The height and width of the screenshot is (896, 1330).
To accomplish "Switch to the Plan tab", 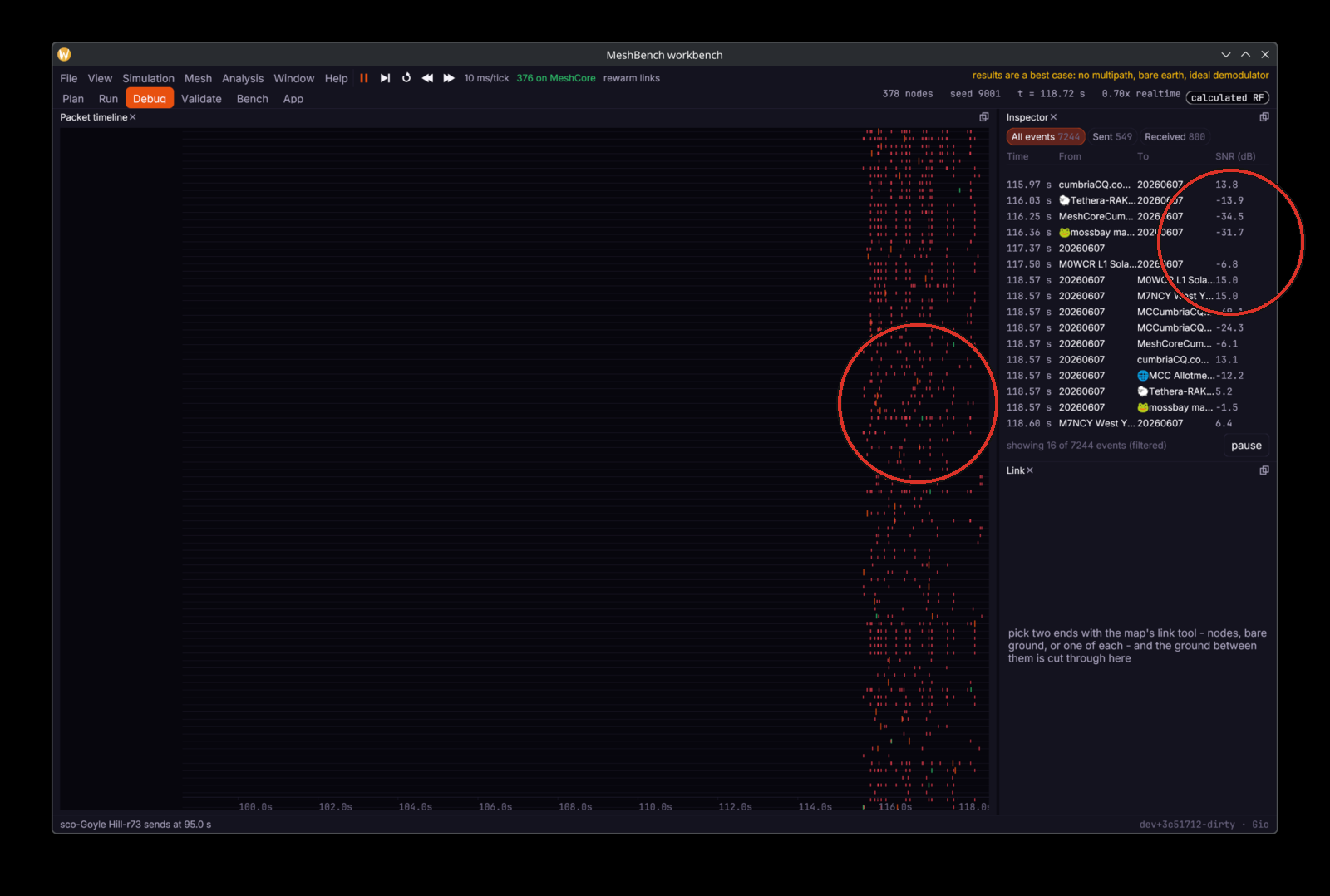I will 73,99.
